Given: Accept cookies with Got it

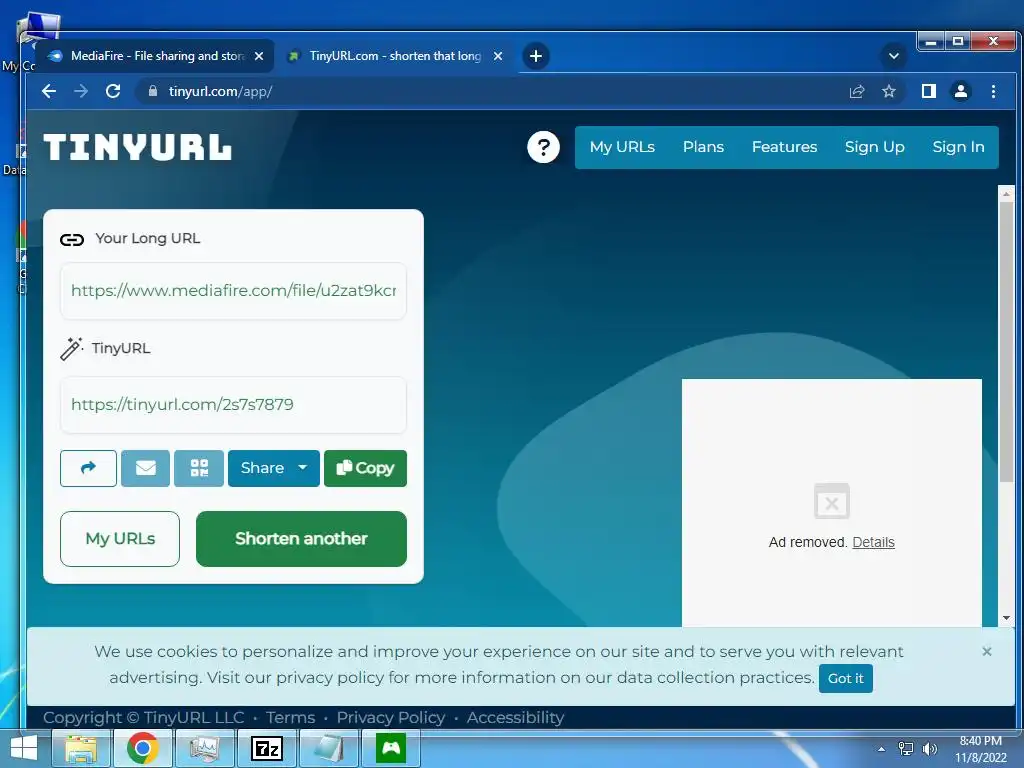Looking at the screenshot, I should [x=846, y=679].
